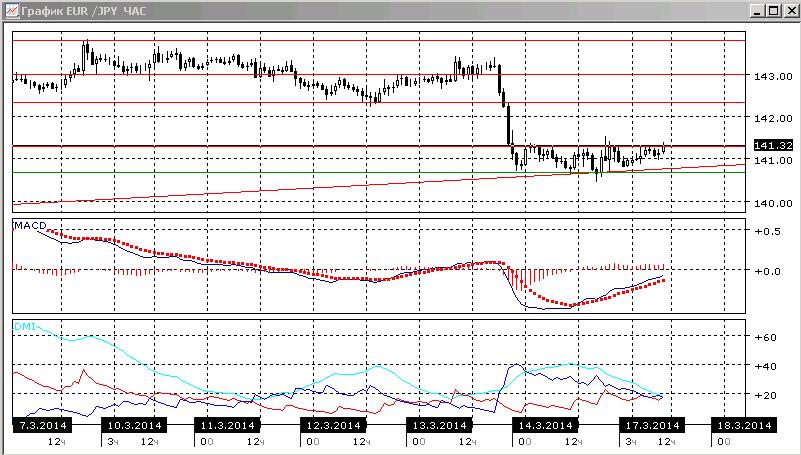Select the 17.3.2014 date marker

[652, 425]
